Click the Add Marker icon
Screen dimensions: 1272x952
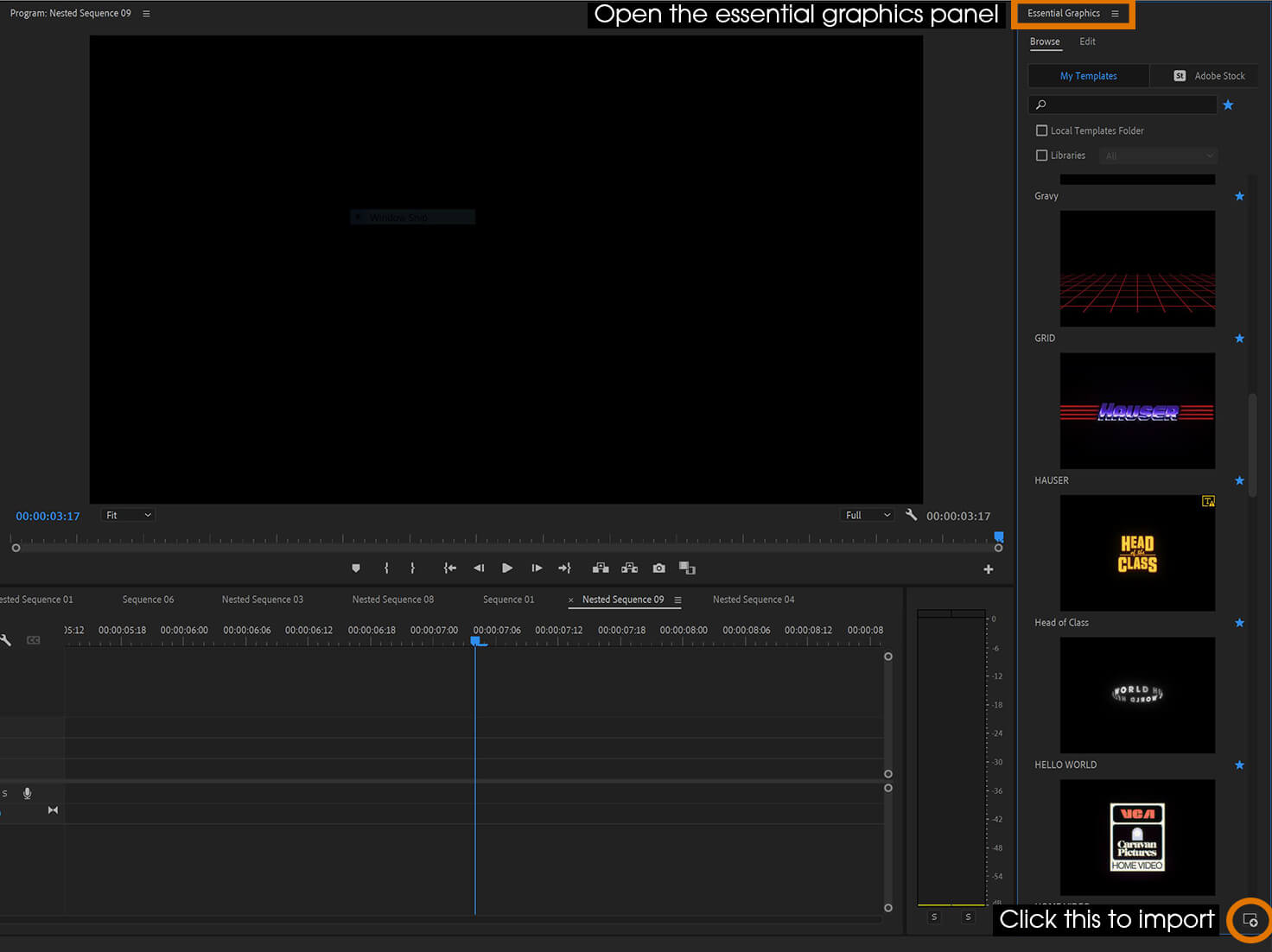pyautogui.click(x=356, y=568)
